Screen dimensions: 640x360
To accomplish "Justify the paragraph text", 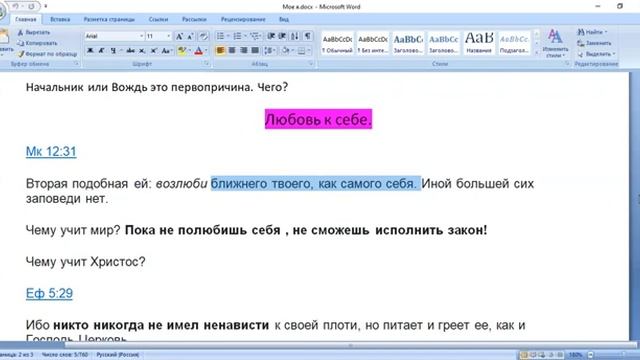I will [255, 51].
